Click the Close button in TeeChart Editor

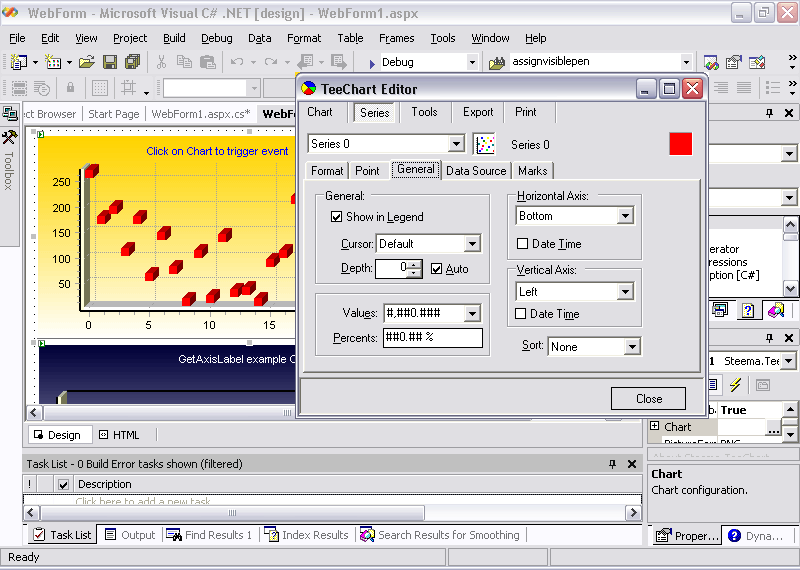coord(648,399)
